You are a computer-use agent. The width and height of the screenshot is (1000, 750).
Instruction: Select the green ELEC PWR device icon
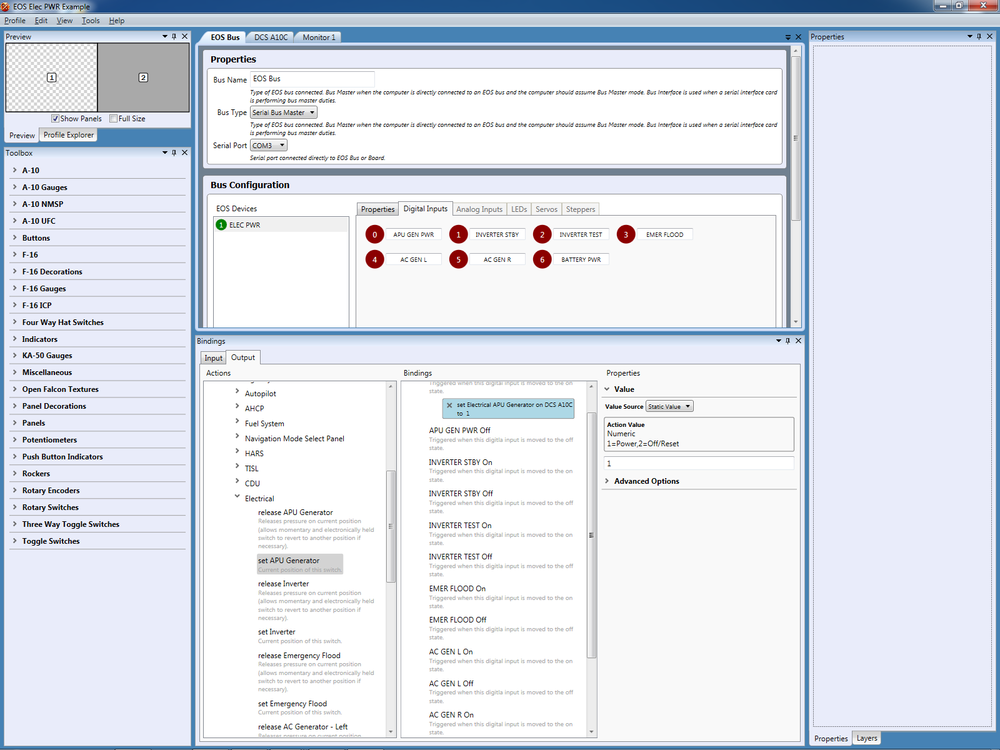[221, 224]
